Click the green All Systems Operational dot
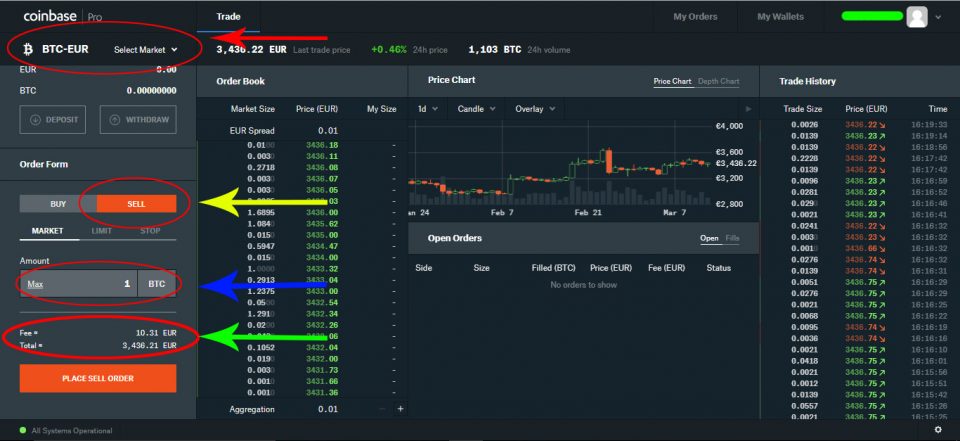960x441 pixels. point(23,431)
